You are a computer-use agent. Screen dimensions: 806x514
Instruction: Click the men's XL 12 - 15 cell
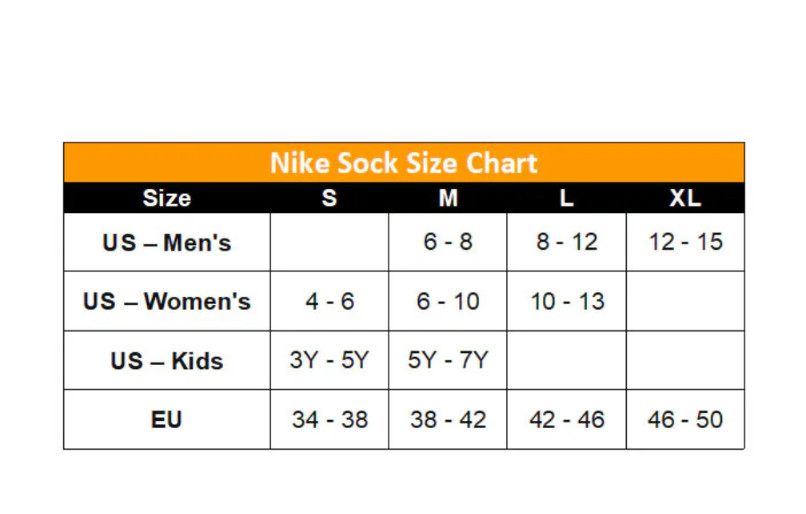pos(686,242)
